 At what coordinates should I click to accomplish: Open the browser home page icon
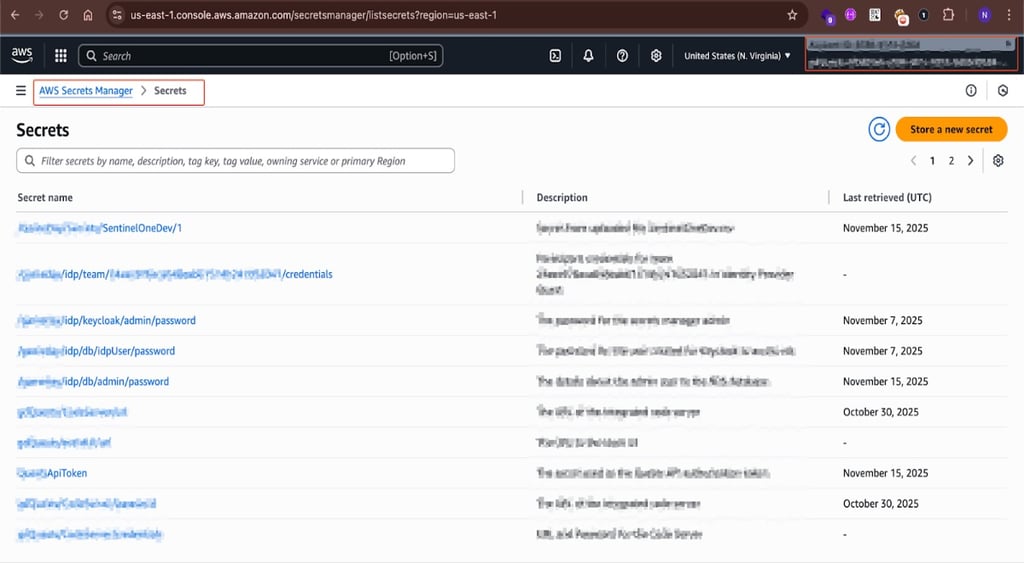(88, 14)
